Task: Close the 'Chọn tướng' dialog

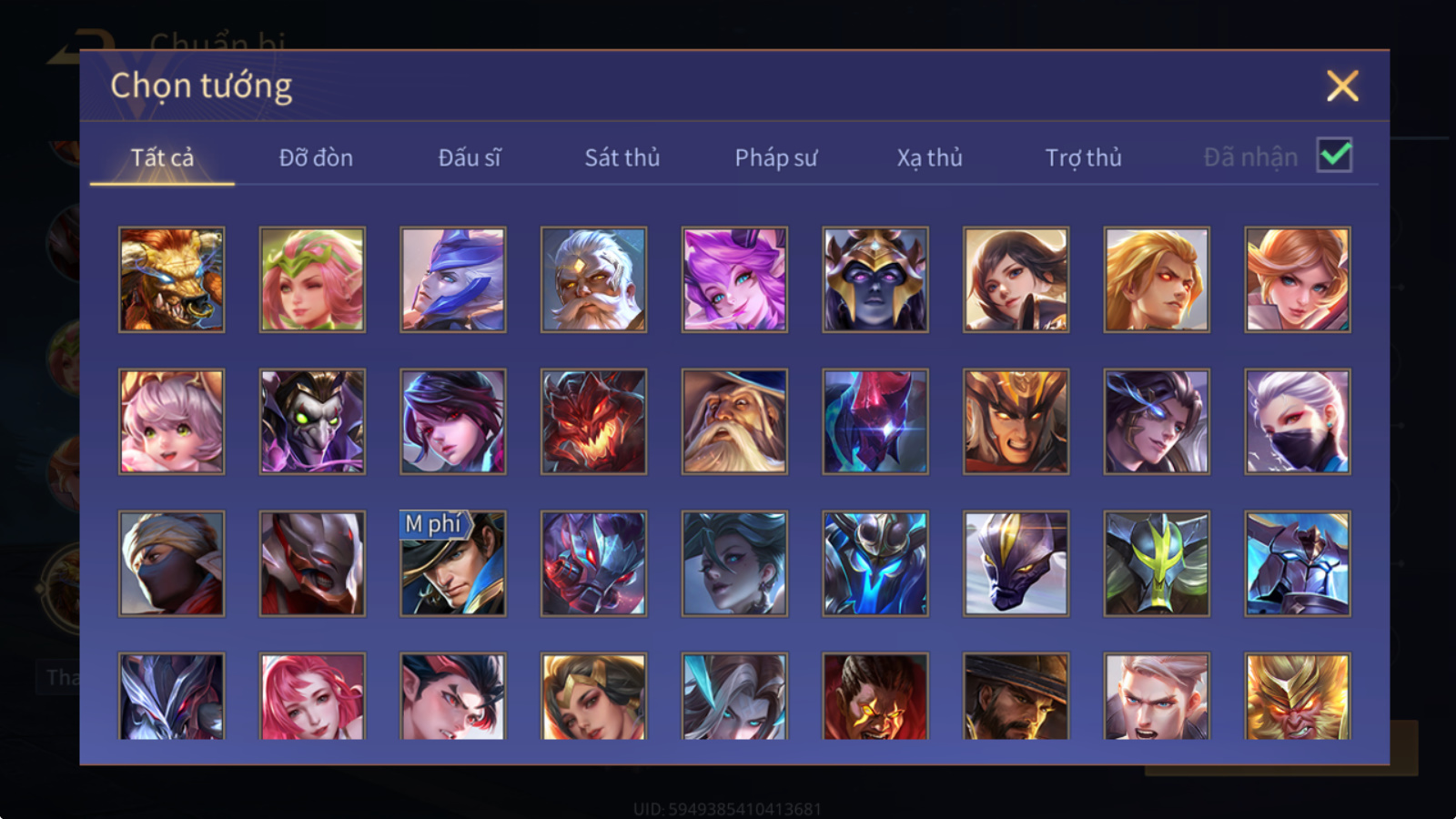Action: (1342, 86)
